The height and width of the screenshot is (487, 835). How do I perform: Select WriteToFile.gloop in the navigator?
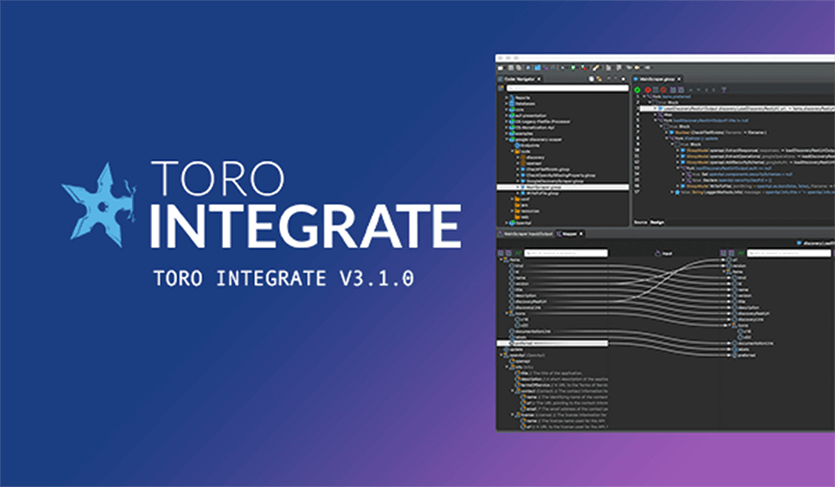point(543,193)
